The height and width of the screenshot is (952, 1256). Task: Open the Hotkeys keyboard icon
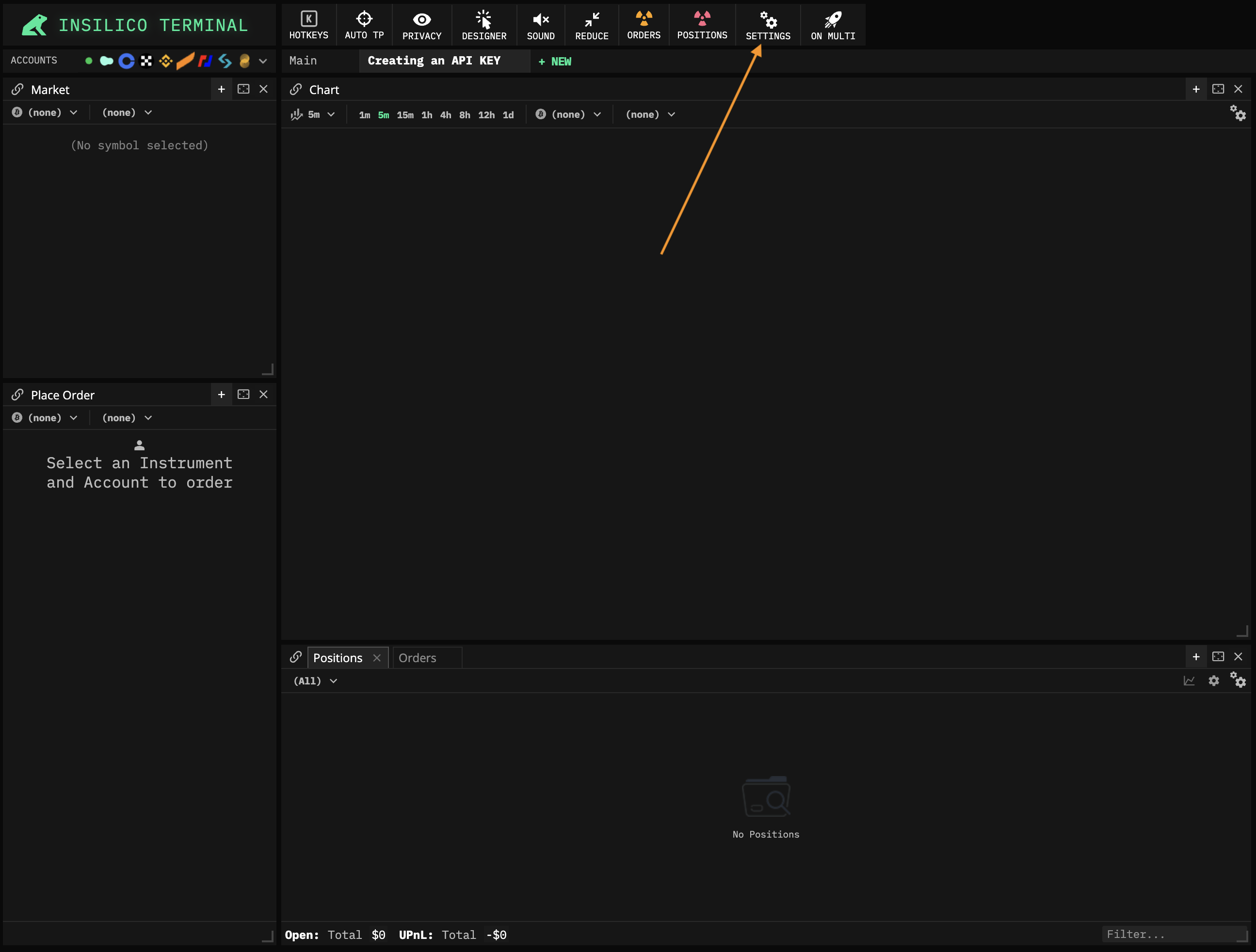308,19
